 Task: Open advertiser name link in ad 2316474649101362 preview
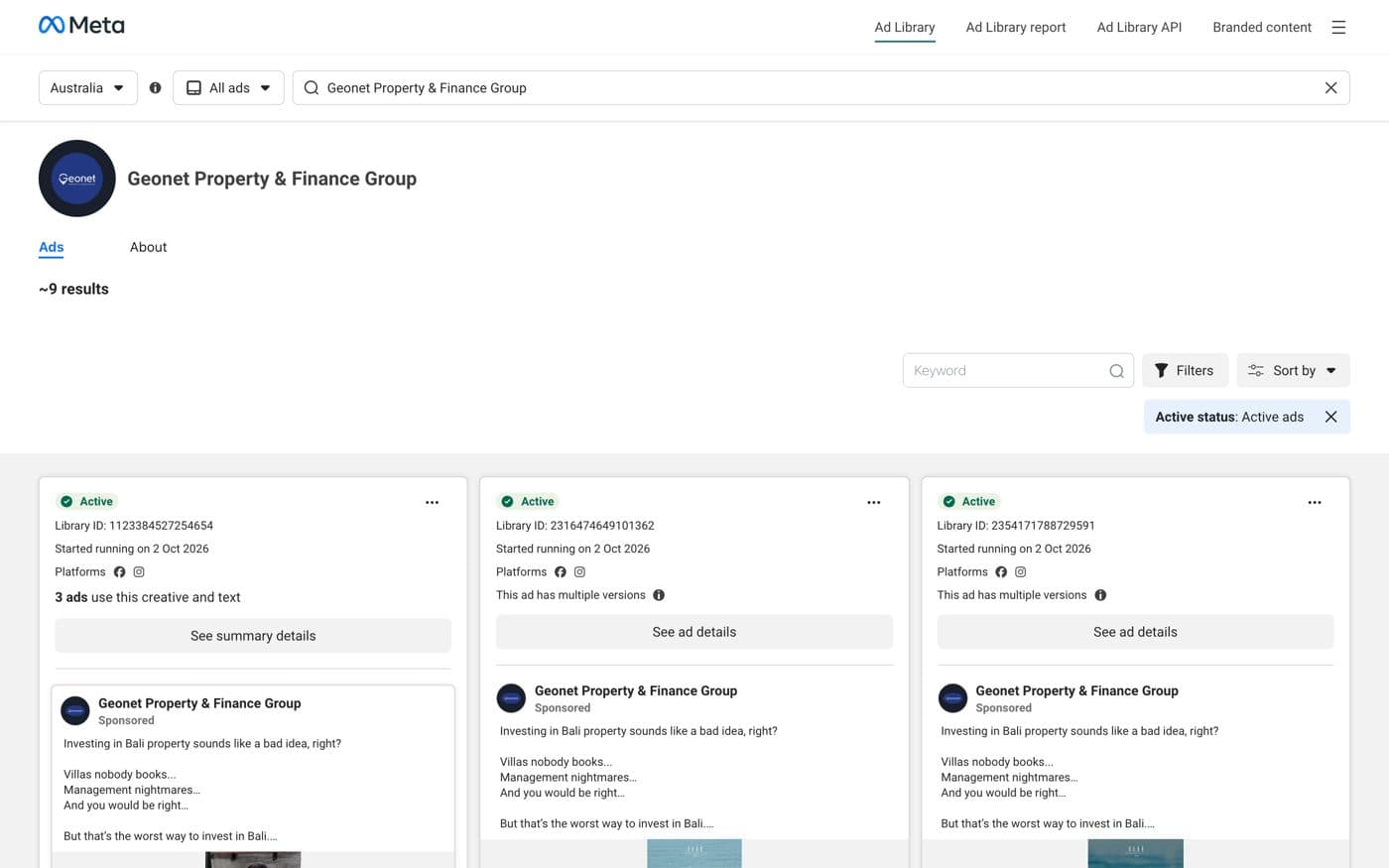(636, 690)
